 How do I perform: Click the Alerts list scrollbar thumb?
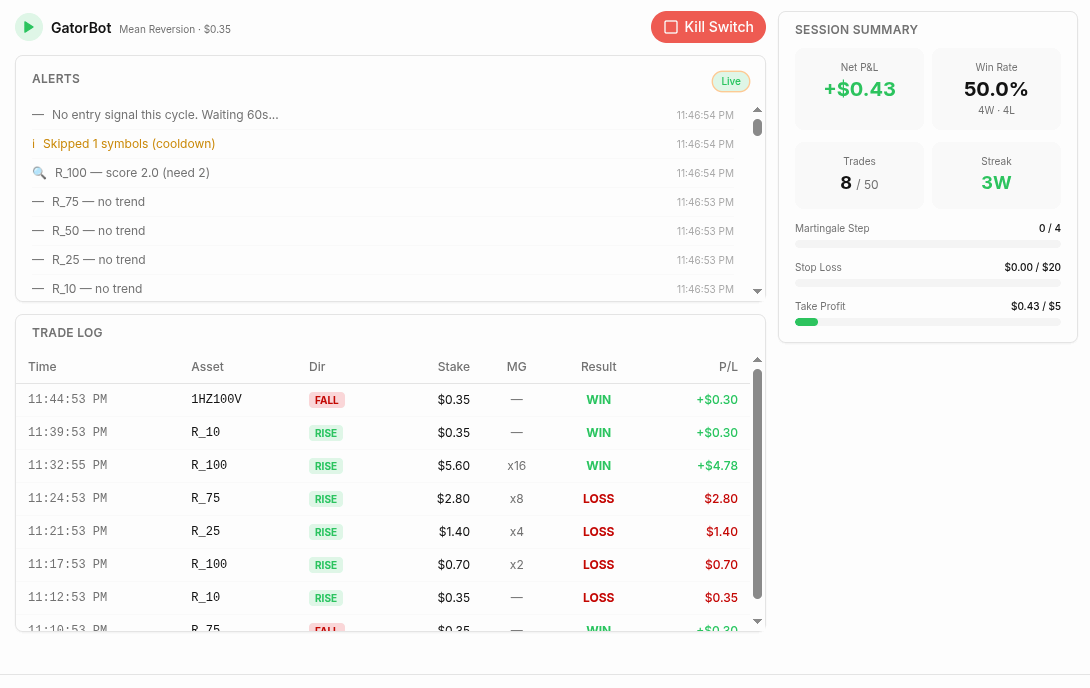758,127
